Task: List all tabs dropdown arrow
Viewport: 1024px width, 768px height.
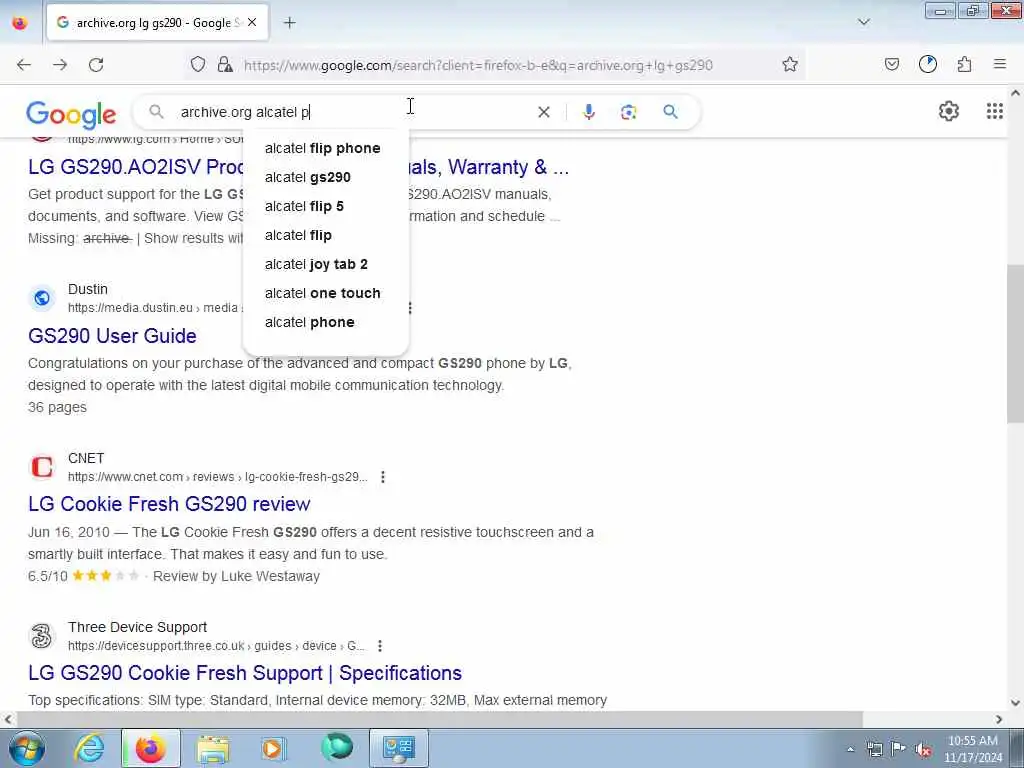Action: point(863,22)
